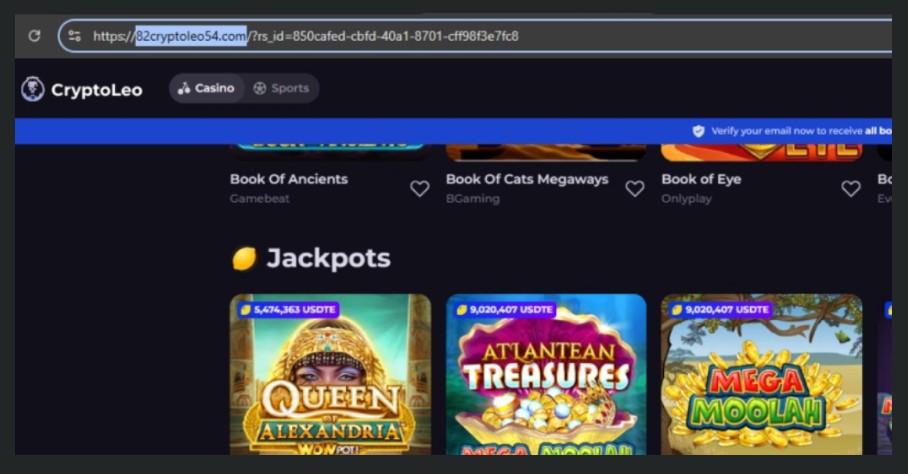
Task: Click 9,020,407 USDTE badge on Atlantean Treasures
Action: point(504,310)
